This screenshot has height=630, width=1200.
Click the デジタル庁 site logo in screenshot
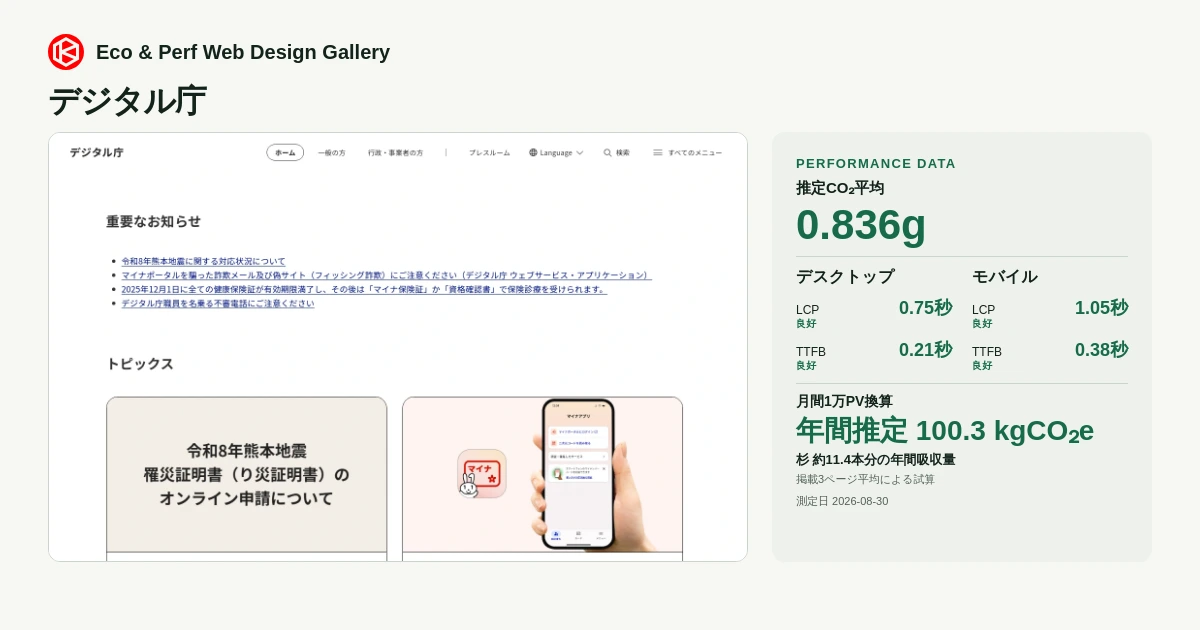click(96, 152)
